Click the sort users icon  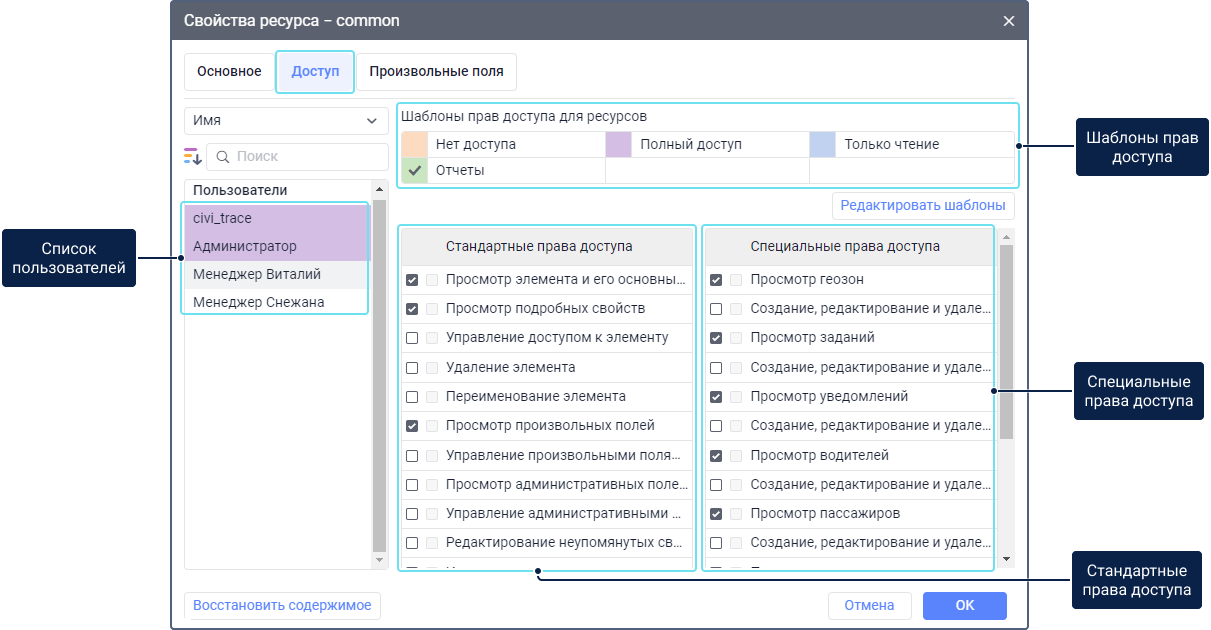coord(193,157)
